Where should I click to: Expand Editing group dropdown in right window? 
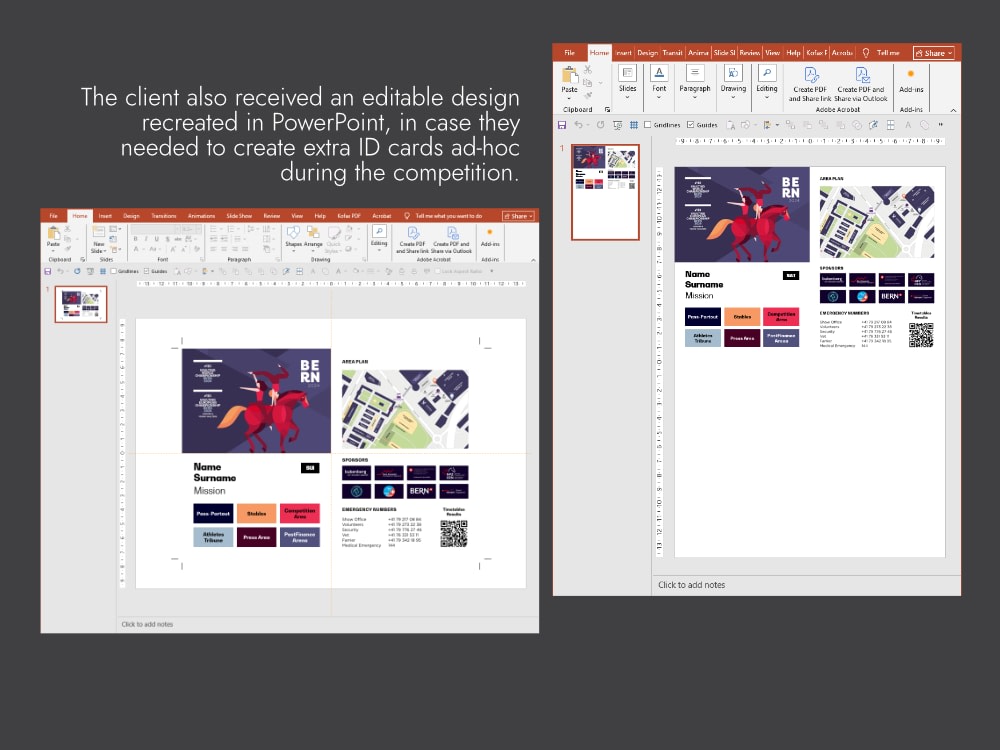767,98
